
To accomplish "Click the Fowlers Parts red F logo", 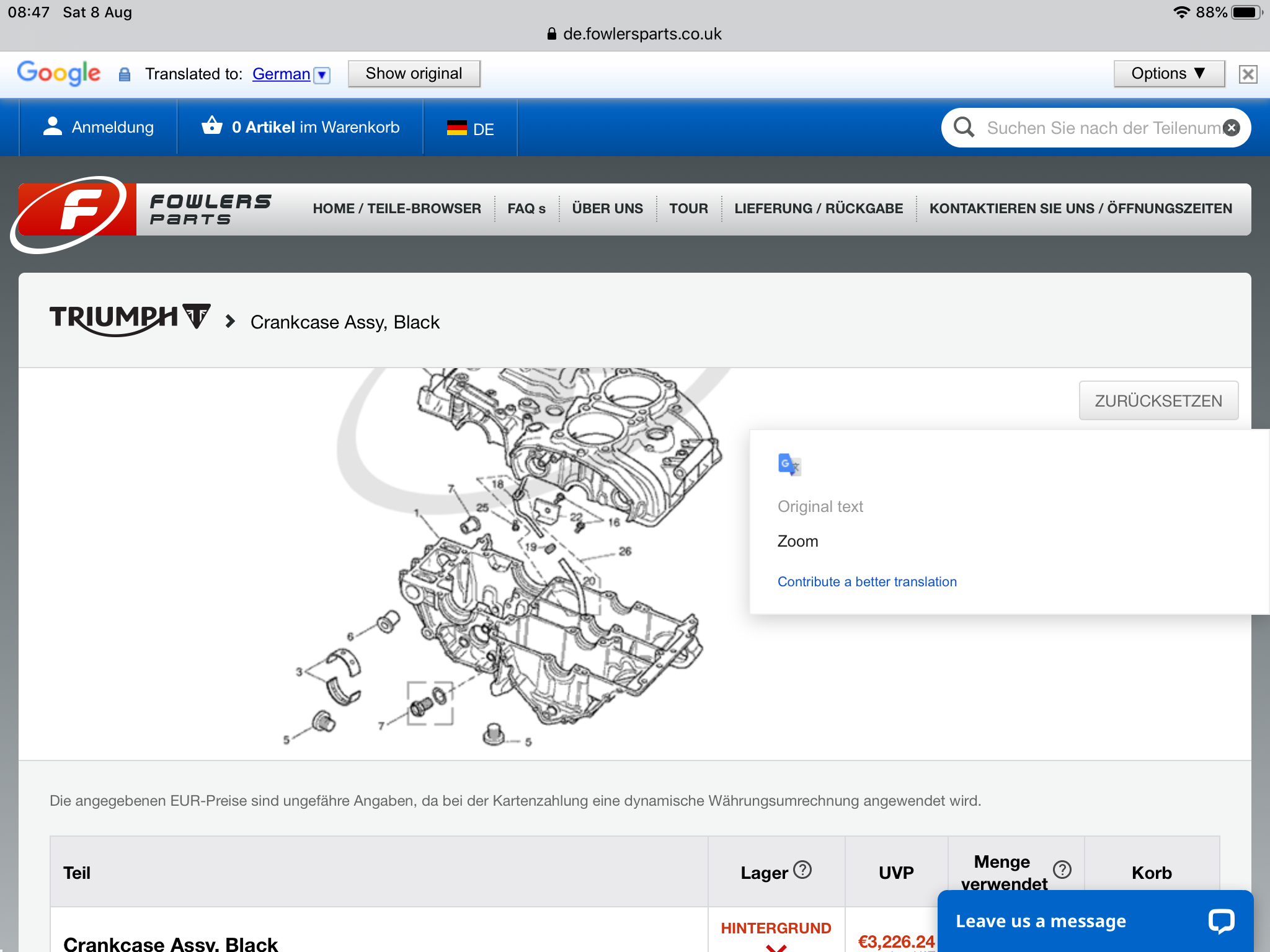I will [74, 211].
